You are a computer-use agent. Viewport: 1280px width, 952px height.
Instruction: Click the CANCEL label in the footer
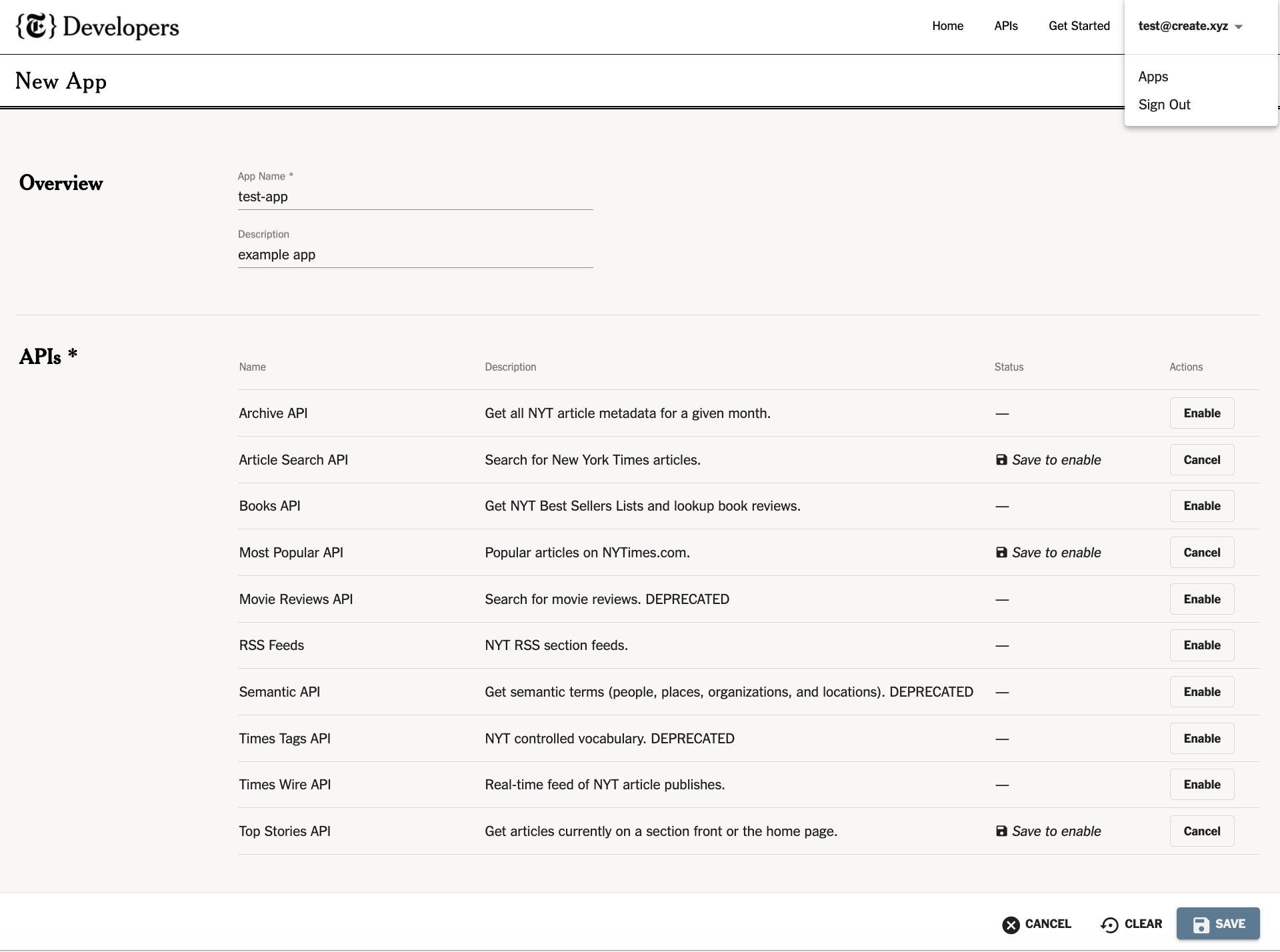tap(1048, 924)
